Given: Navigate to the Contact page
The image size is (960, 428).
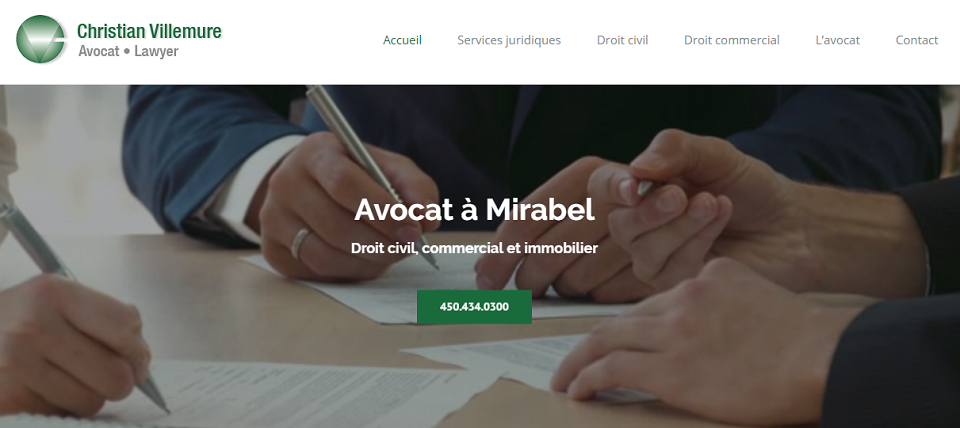Looking at the screenshot, I should [917, 40].
